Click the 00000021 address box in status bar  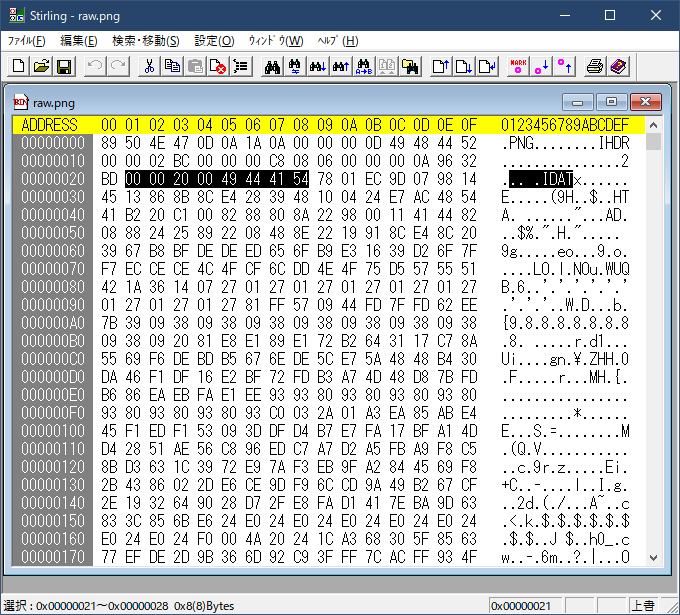pyautogui.click(x=524, y=605)
